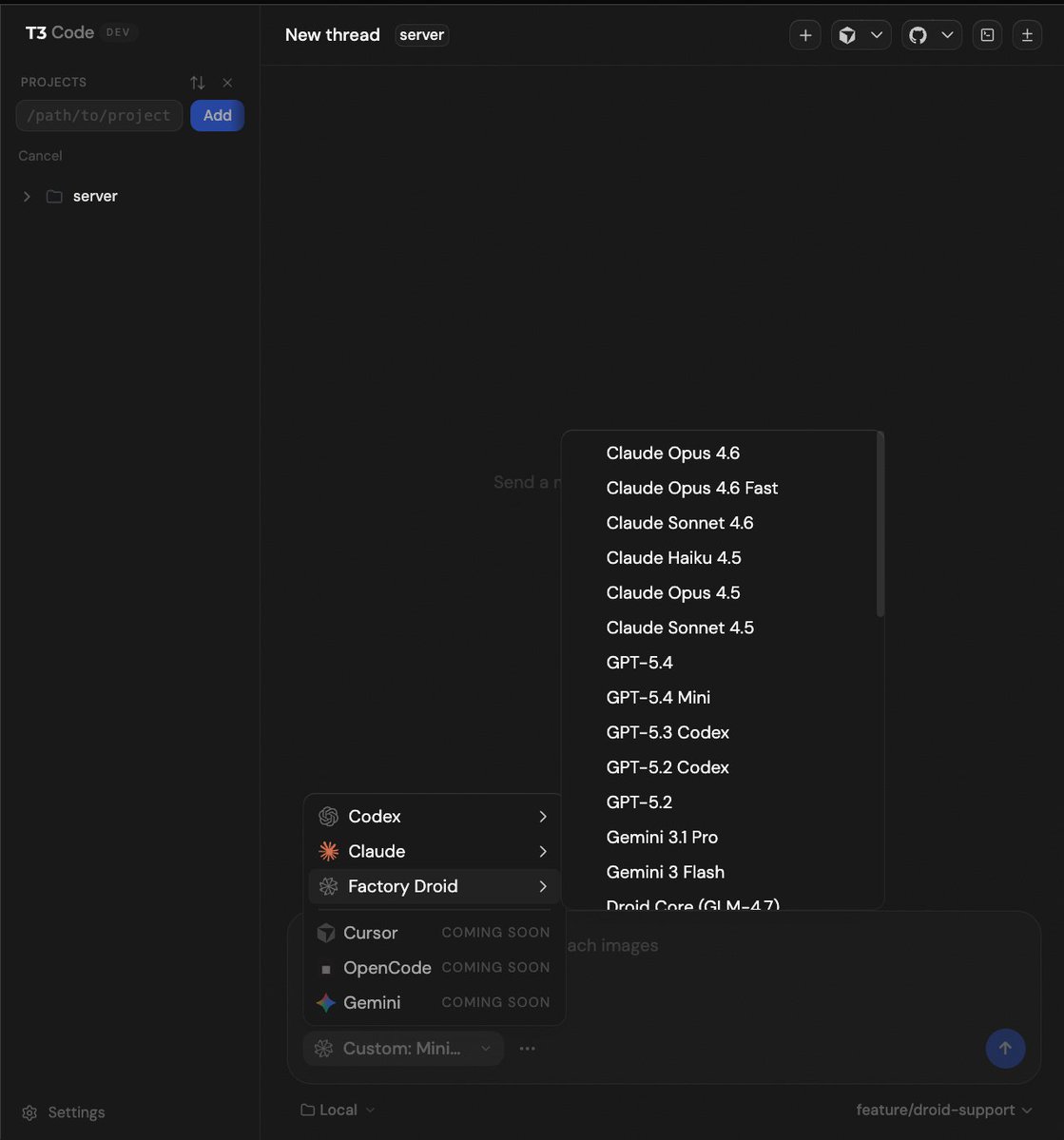1064x1140 pixels.
Task: Click the colorful Gemini sparkle icon
Action: pyautogui.click(x=326, y=1002)
